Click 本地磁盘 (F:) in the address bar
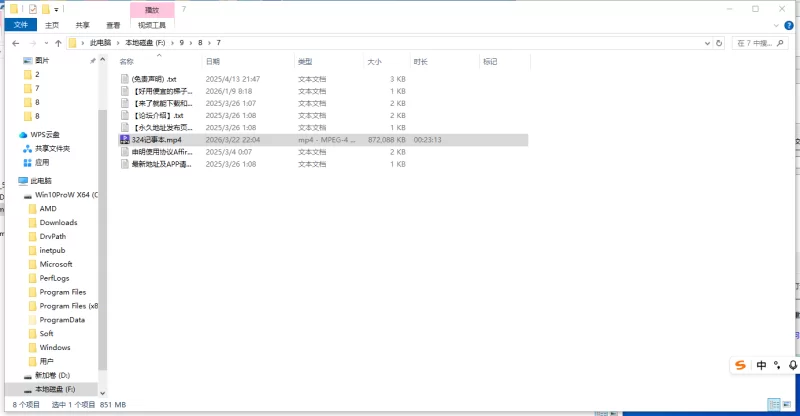Screen dimensions: 800x416 (x=145, y=43)
